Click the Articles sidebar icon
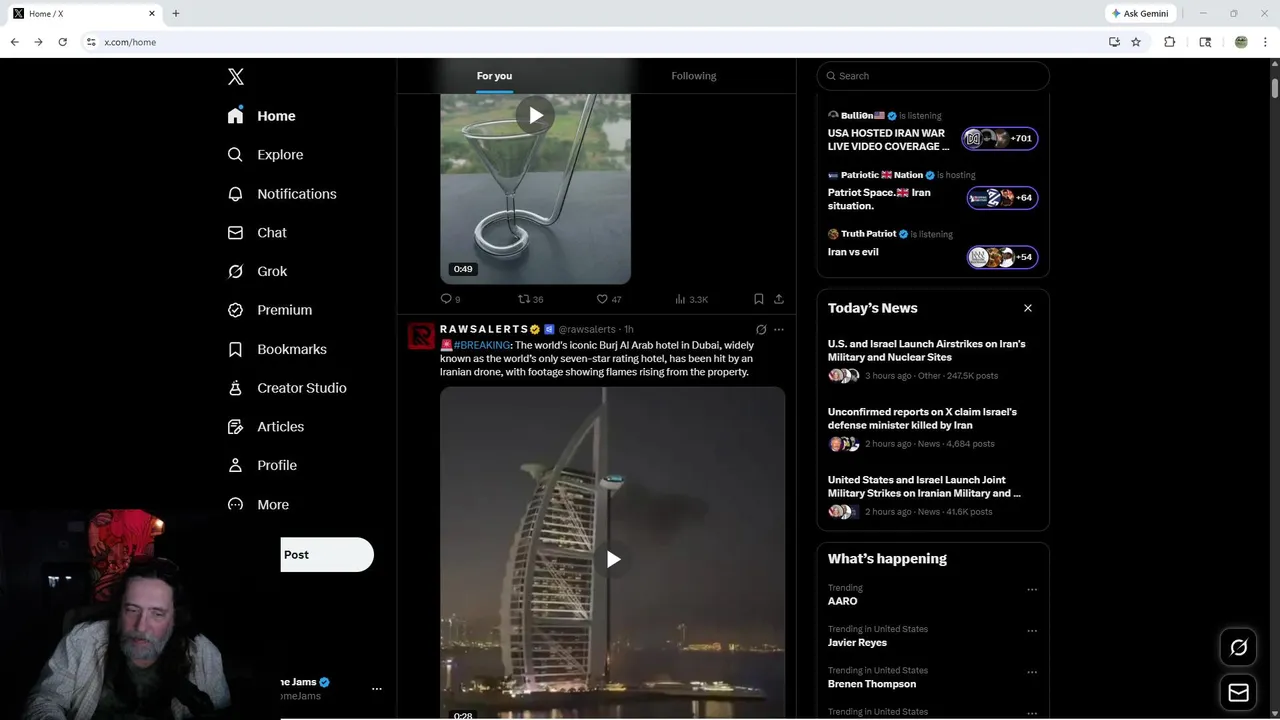Image resolution: width=1280 pixels, height=720 pixels. (x=236, y=426)
